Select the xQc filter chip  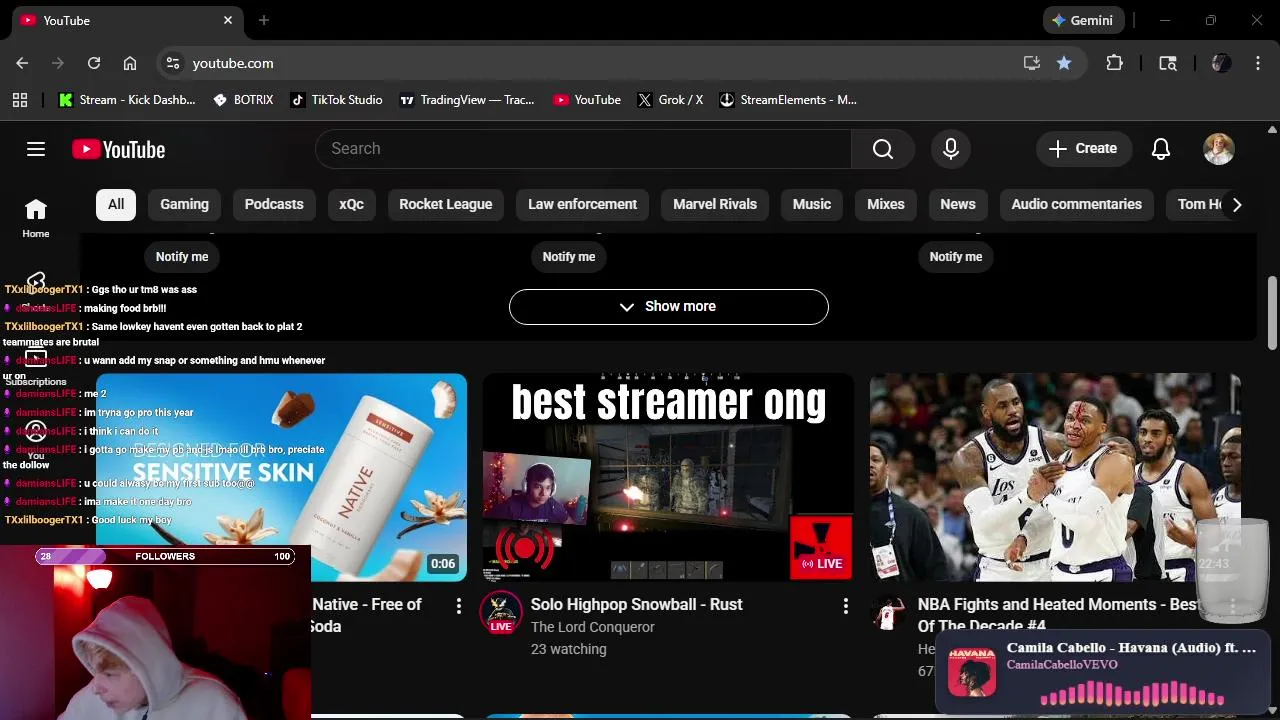click(x=351, y=204)
